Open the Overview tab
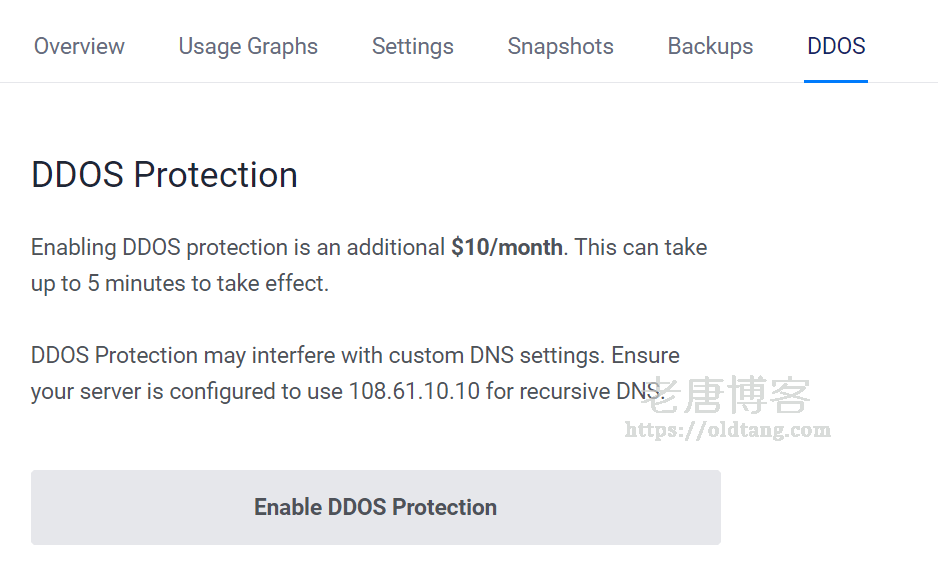The width and height of the screenshot is (938, 573). [79, 46]
